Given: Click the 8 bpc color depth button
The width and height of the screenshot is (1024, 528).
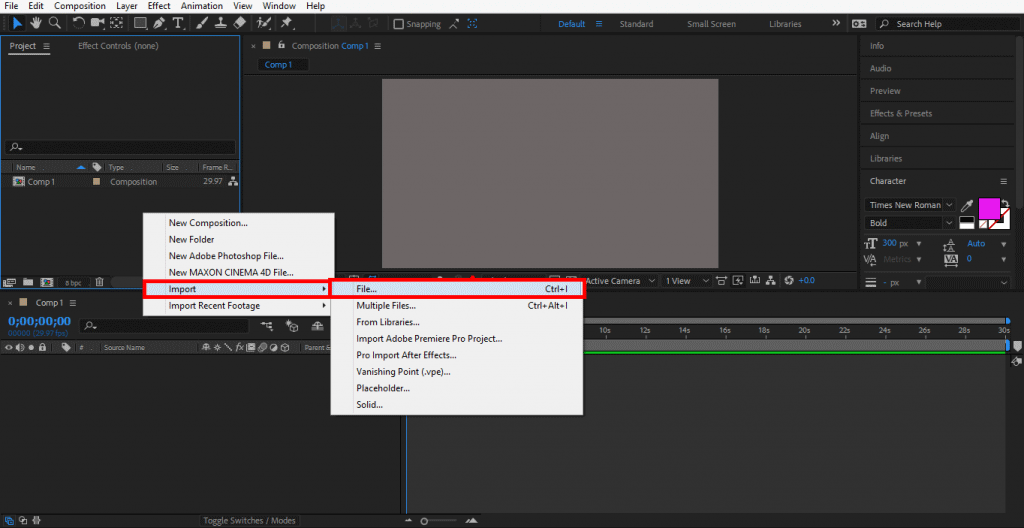Looking at the screenshot, I should click(x=72, y=282).
